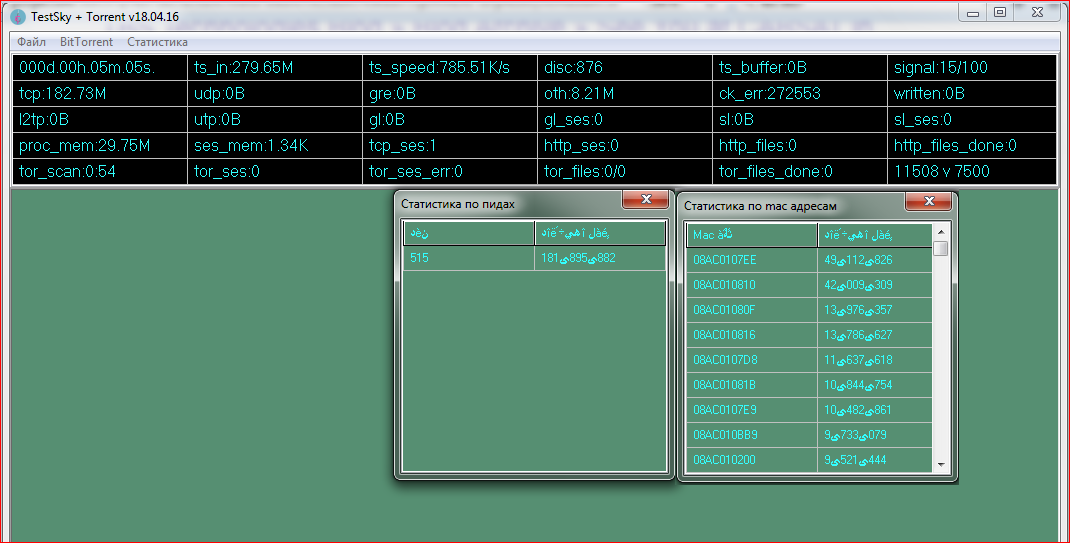Open the BitTorrent menu
Screen dimensions: 1070x543
click(x=86, y=42)
